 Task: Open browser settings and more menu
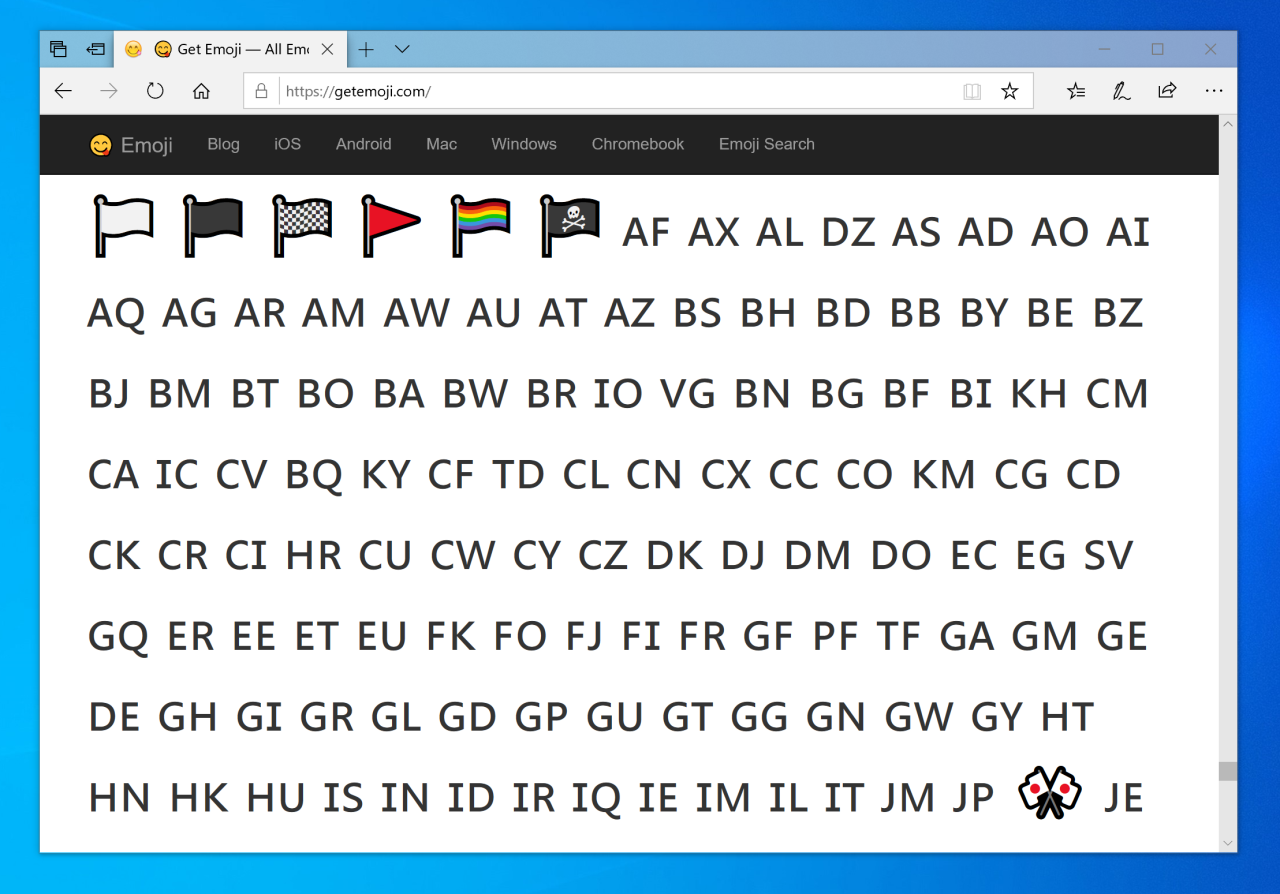(1214, 91)
